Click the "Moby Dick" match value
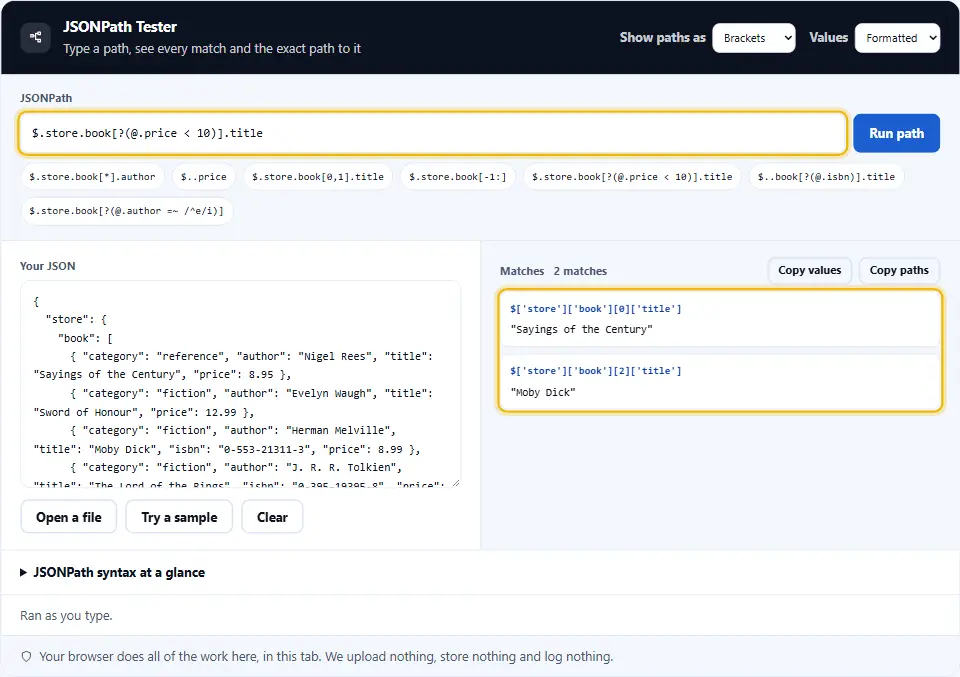This screenshot has height=677, width=960. (x=543, y=392)
